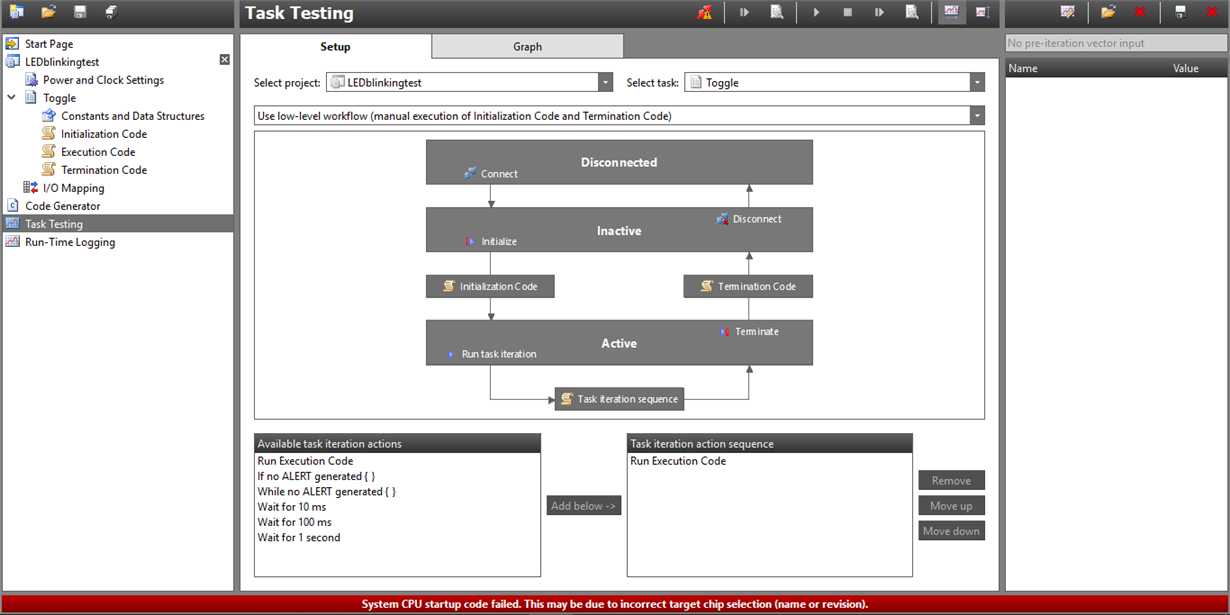Click the stacked floppy disks save-all icon

(111, 12)
